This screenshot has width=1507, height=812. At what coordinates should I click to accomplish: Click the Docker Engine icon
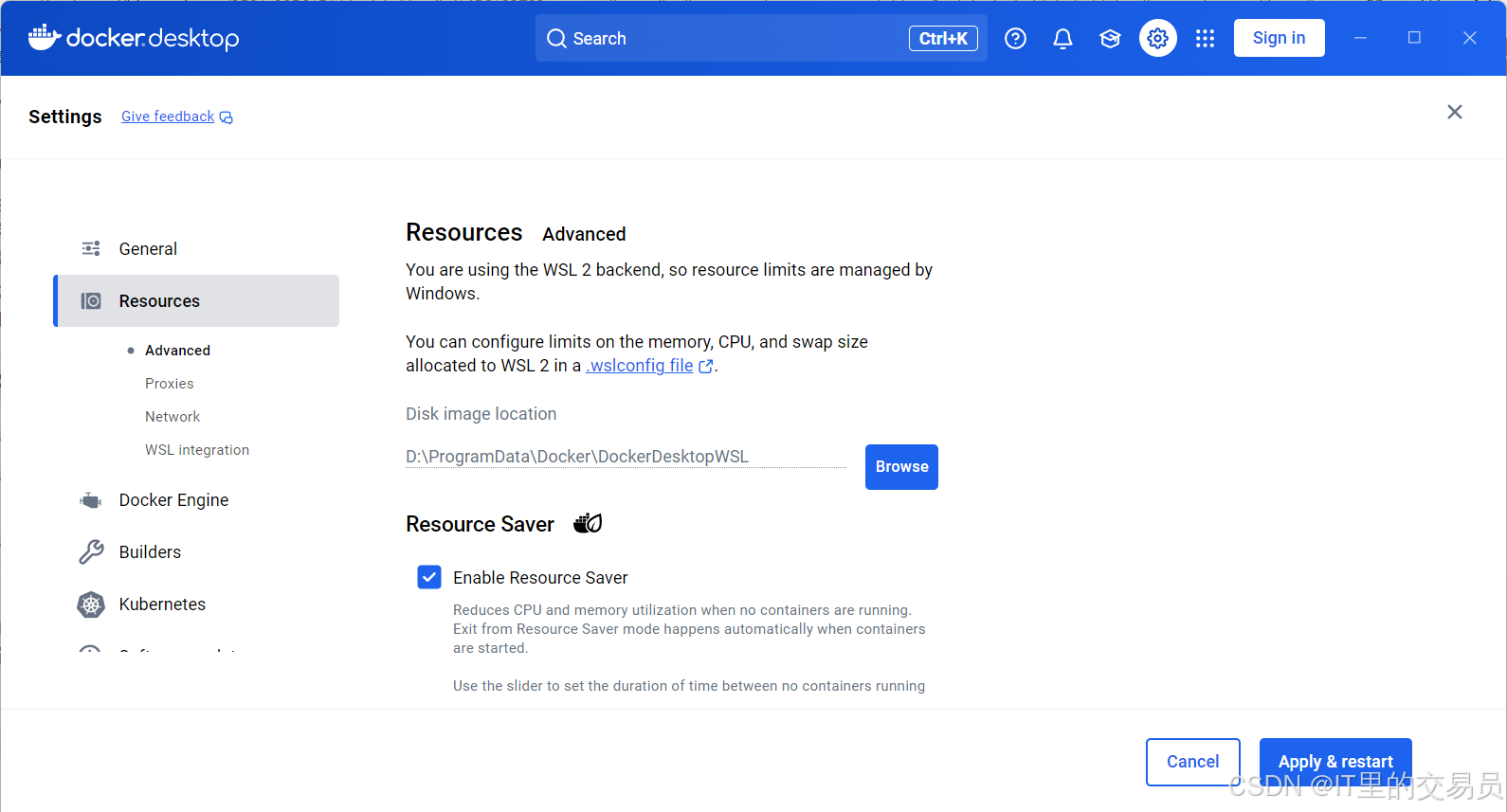pos(91,500)
